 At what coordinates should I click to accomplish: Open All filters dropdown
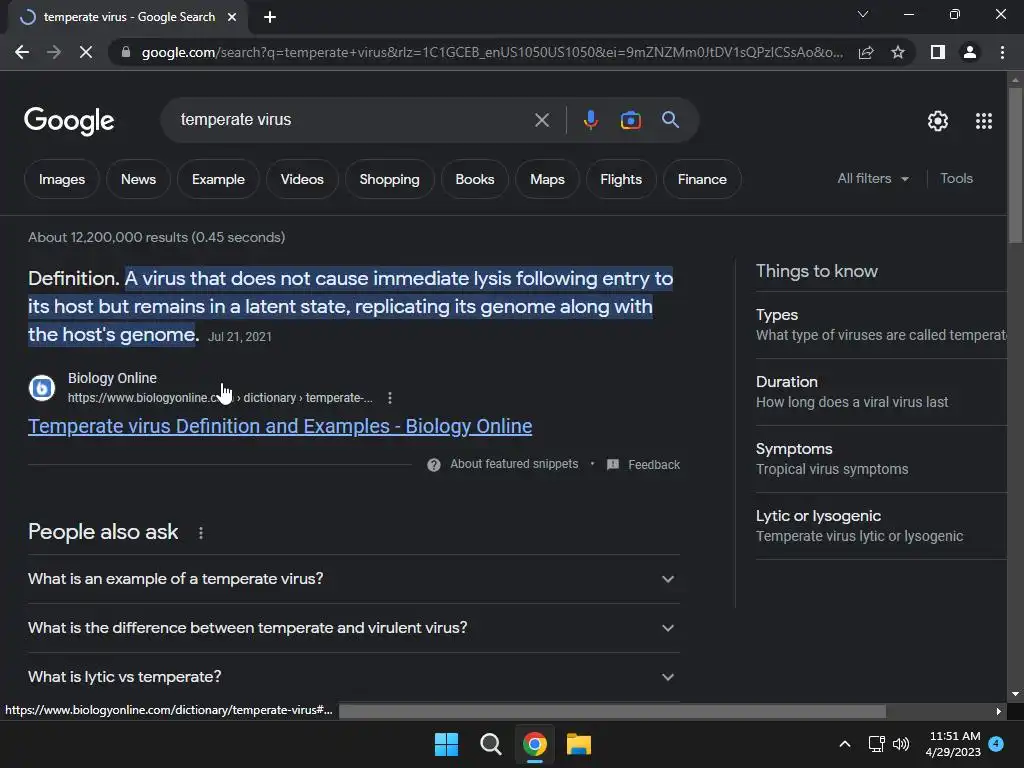pos(873,178)
